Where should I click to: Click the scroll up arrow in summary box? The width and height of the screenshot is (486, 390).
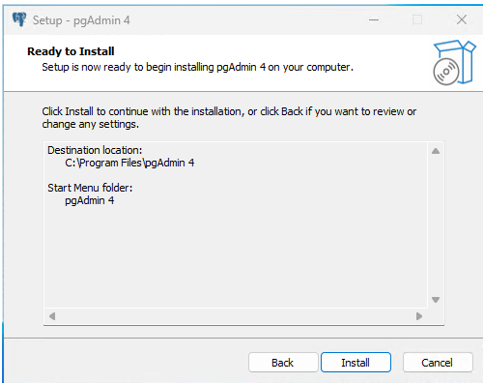coord(435,151)
